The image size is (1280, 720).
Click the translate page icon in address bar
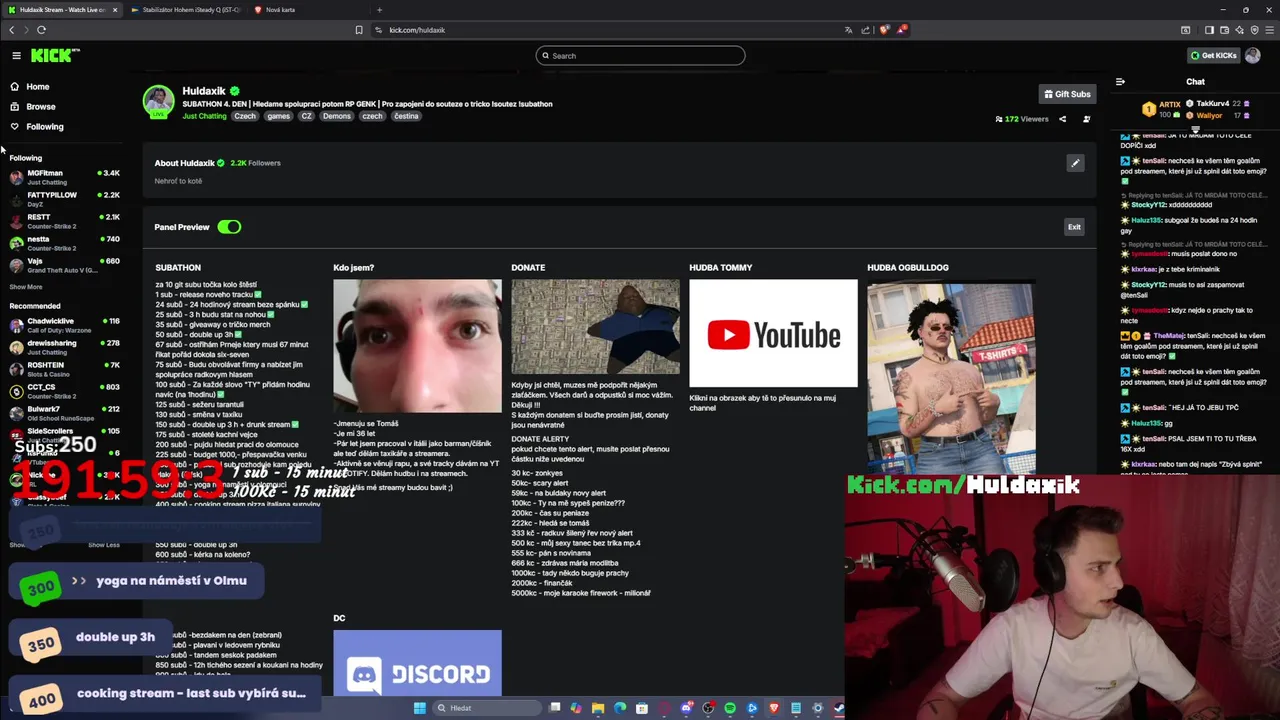[849, 30]
